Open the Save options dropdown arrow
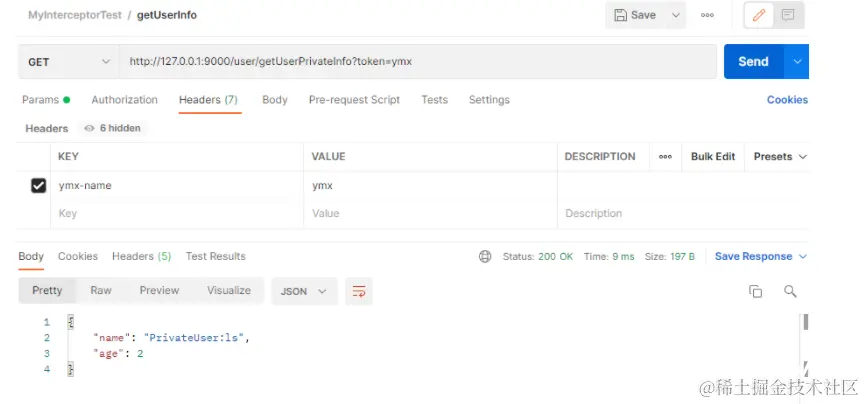The width and height of the screenshot is (865, 404). click(x=675, y=15)
